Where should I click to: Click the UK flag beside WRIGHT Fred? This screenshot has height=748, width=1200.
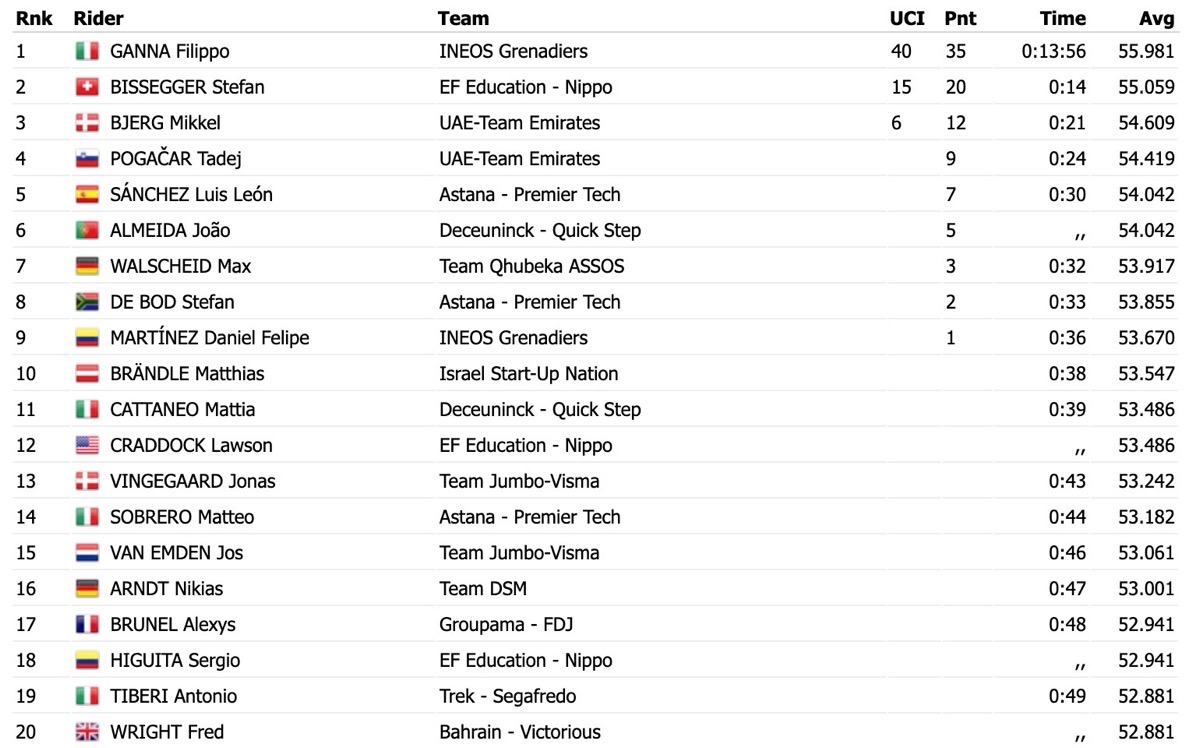[87, 732]
